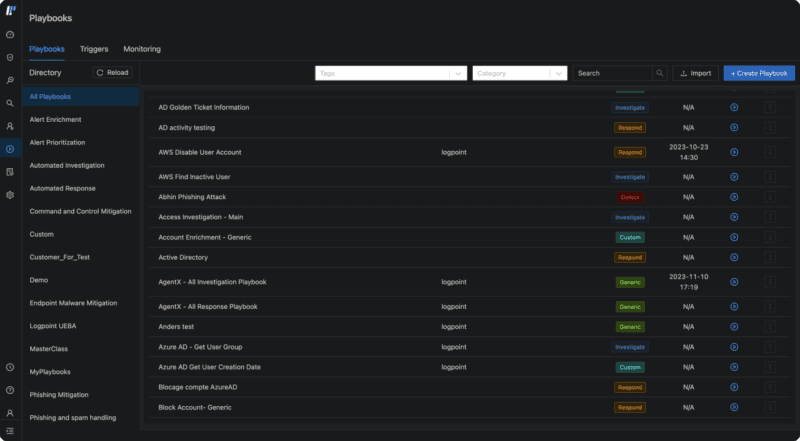Screen dimensions: 800x441
Task: Open the settings gear in left sidebar
Action: coord(10,194)
